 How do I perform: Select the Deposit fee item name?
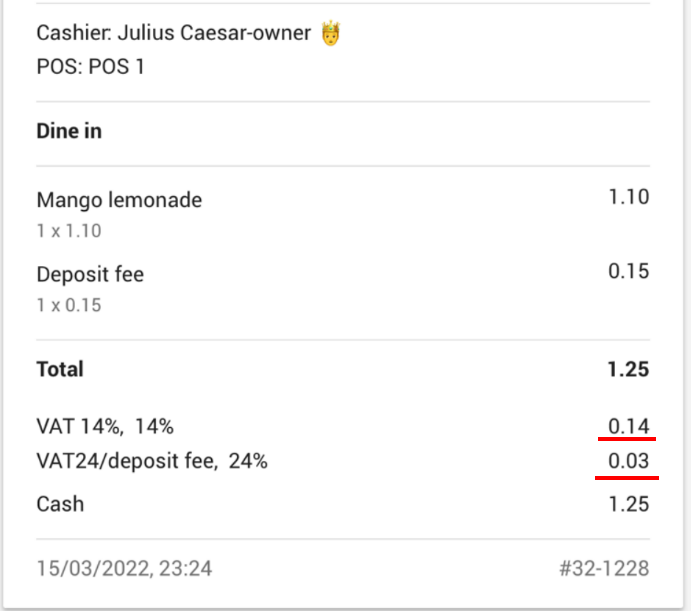tap(90, 274)
